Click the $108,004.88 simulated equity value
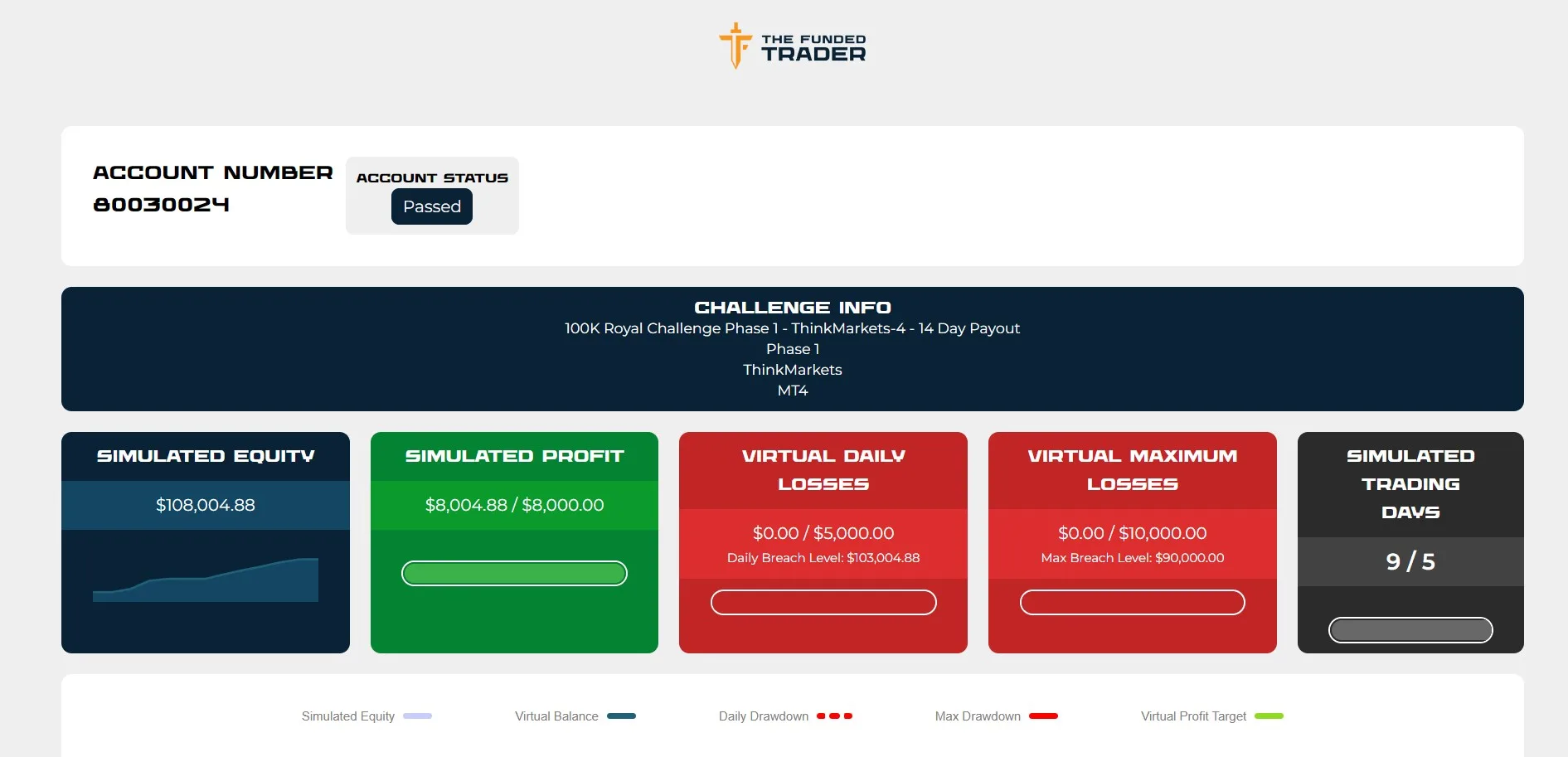This screenshot has width=1568, height=757. [x=206, y=505]
